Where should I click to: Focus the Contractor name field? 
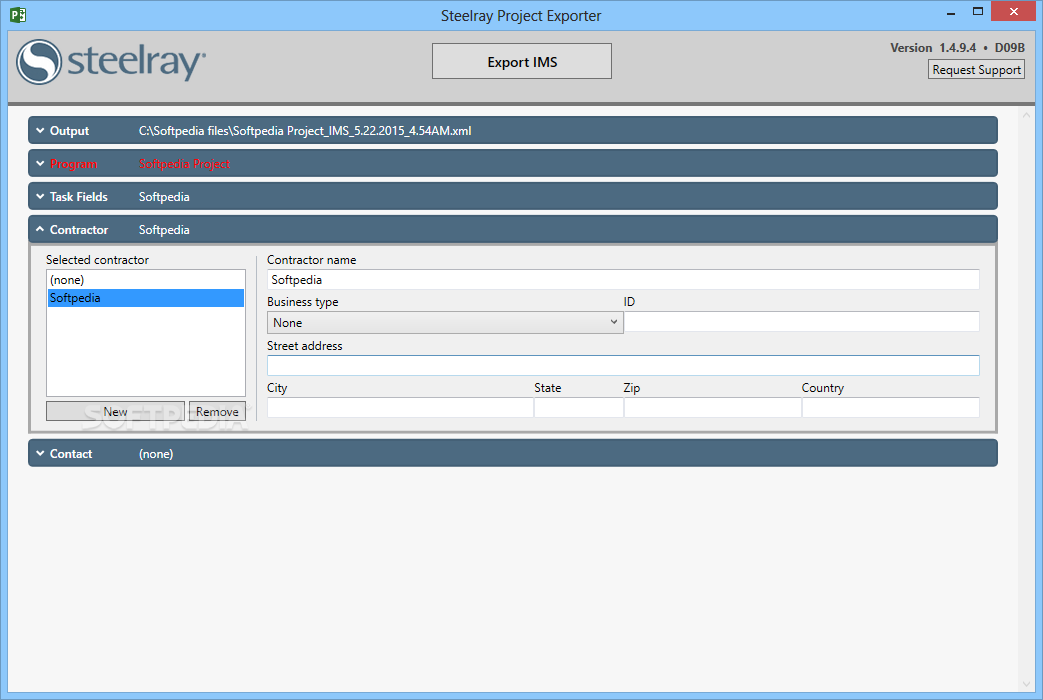[x=623, y=279]
